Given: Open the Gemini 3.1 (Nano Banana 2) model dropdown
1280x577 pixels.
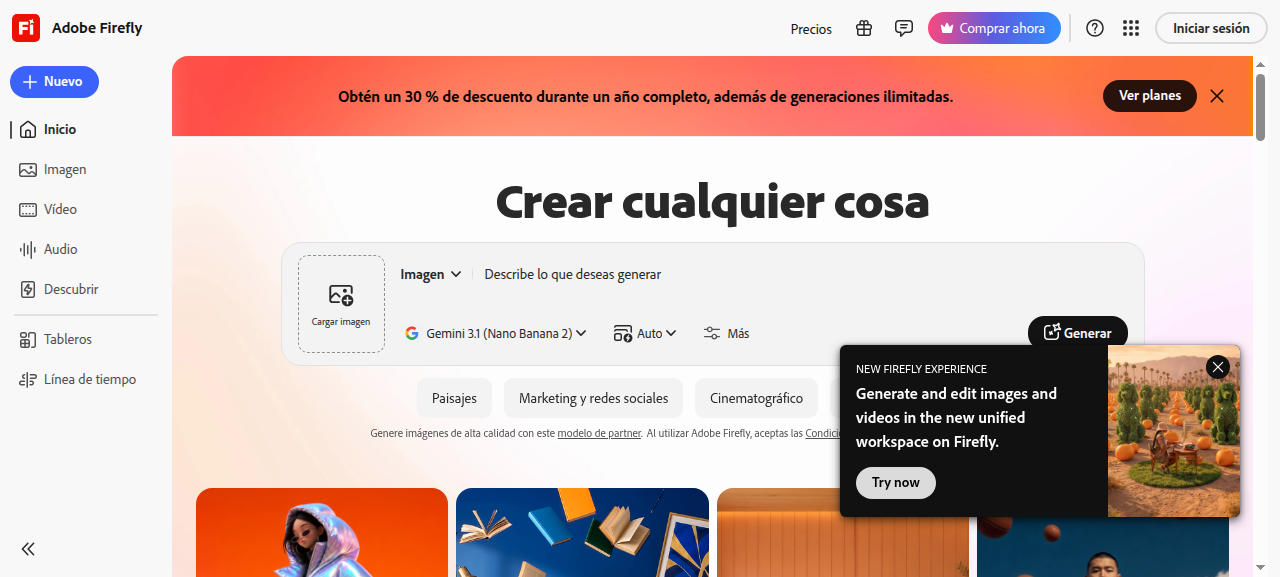Looking at the screenshot, I should point(496,333).
